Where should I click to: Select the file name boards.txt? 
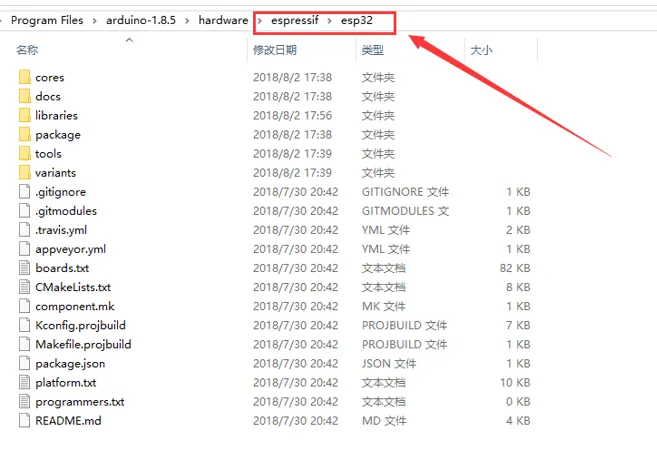[62, 268]
